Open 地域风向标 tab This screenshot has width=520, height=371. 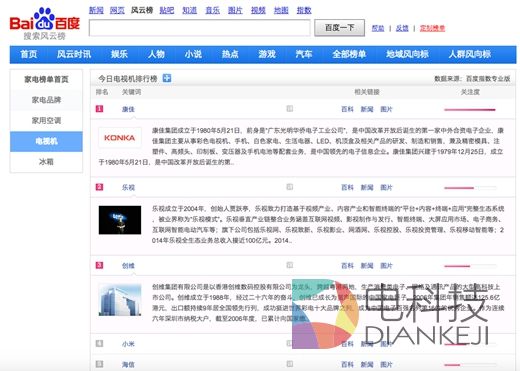point(407,54)
